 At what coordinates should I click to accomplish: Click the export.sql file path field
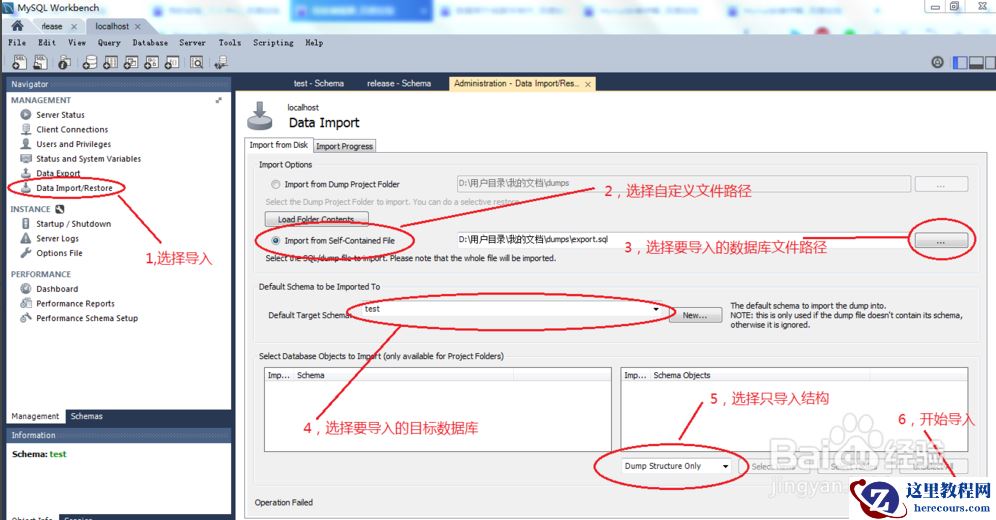pyautogui.click(x=683, y=239)
